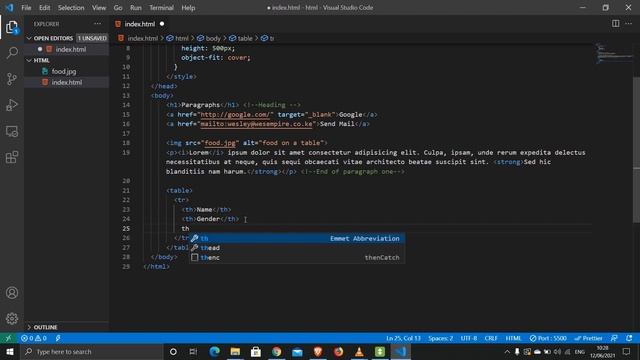Click the 1 UNSAVED badge

click(x=92, y=38)
